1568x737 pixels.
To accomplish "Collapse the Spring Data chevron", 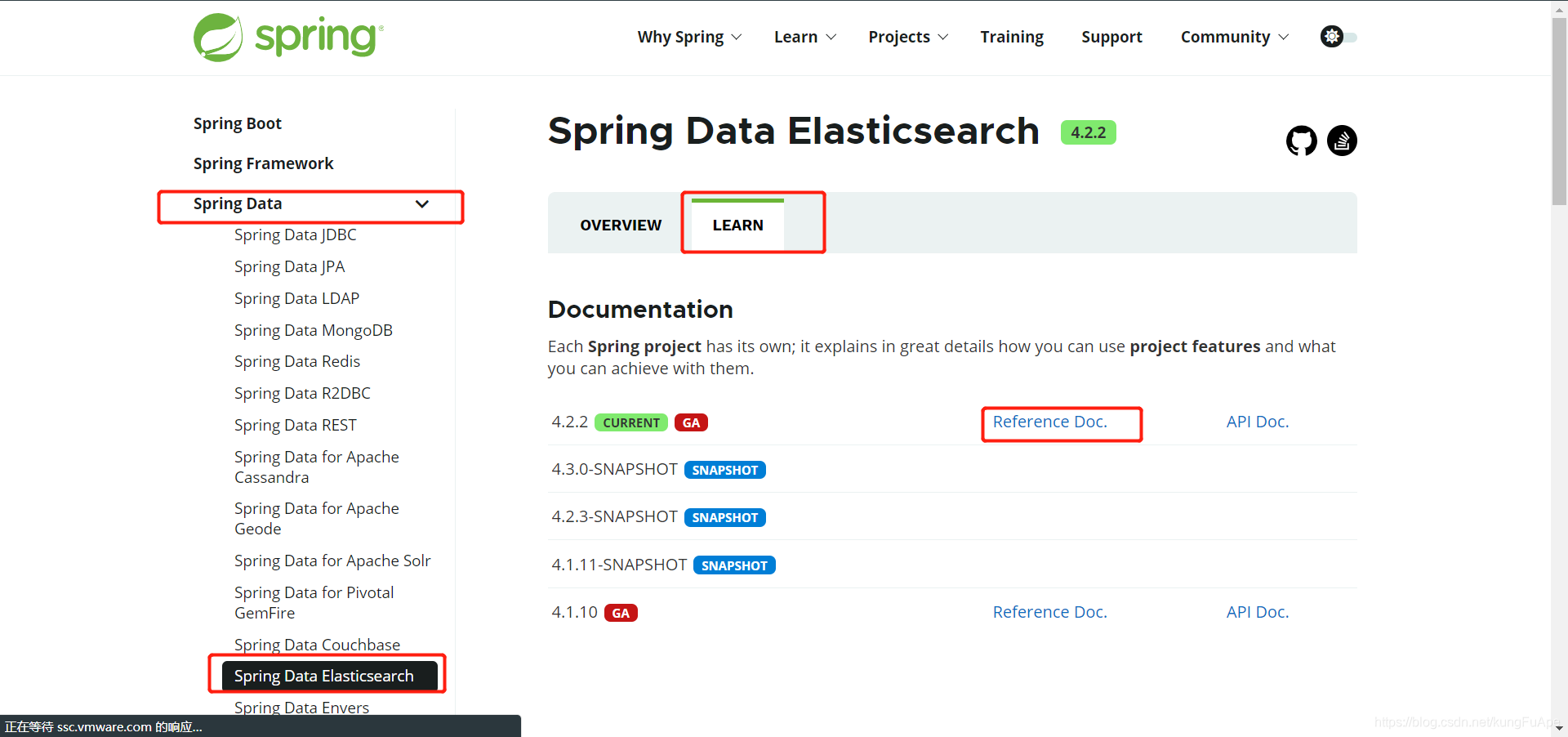I will click(x=422, y=204).
